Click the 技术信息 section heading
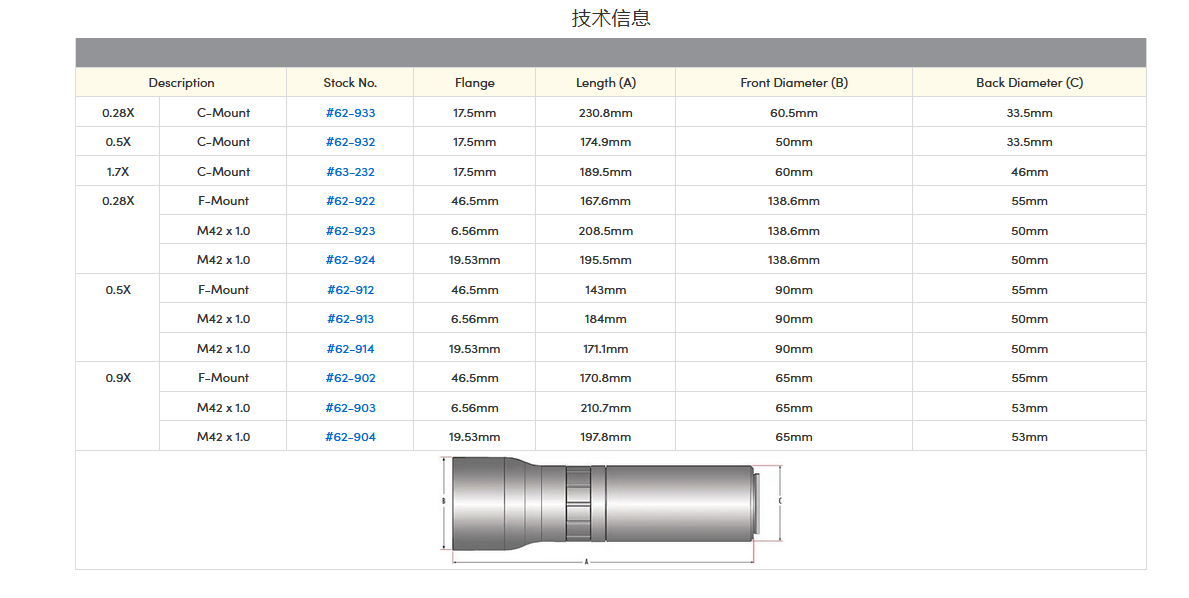This screenshot has width=1189, height=598. click(611, 18)
